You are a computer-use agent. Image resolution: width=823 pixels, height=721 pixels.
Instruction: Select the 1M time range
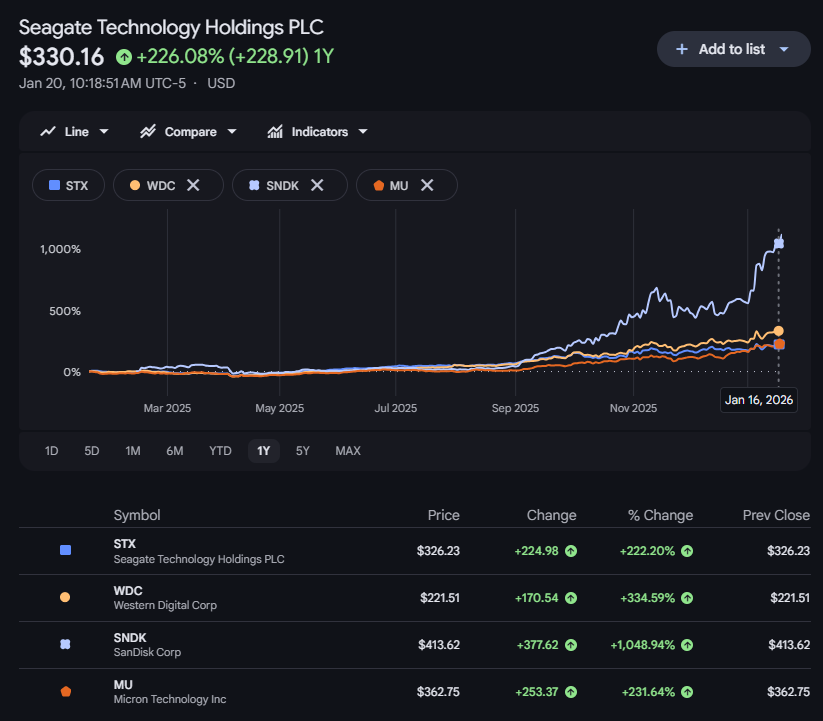coord(133,451)
